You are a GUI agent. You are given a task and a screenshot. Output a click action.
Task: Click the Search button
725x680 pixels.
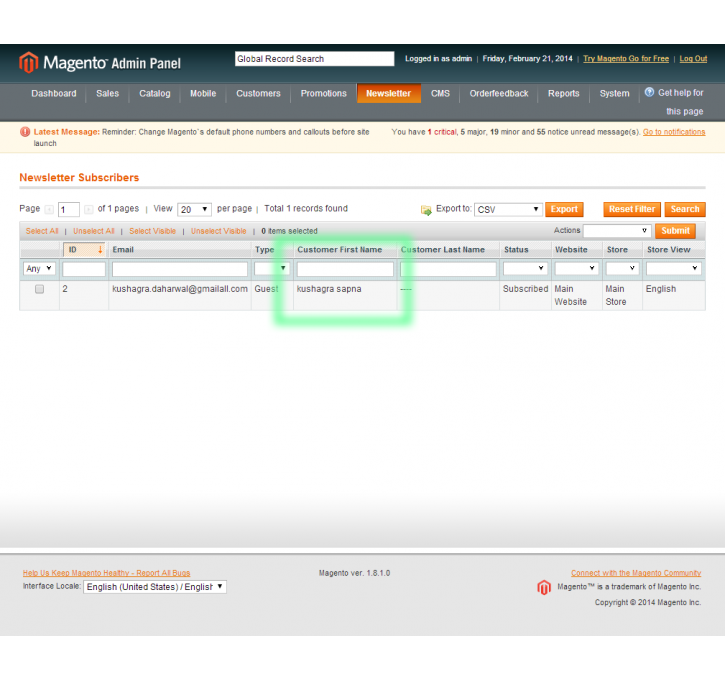coord(685,209)
